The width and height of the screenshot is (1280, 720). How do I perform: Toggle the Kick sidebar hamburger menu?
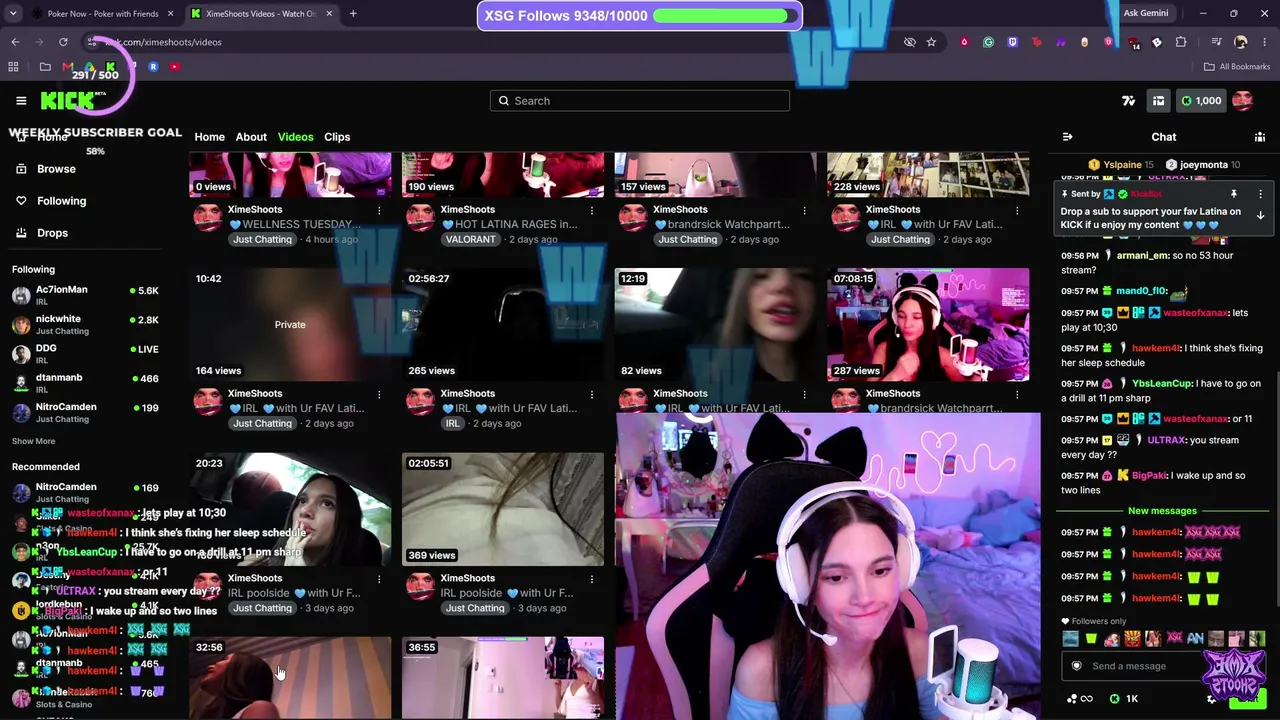[21, 101]
